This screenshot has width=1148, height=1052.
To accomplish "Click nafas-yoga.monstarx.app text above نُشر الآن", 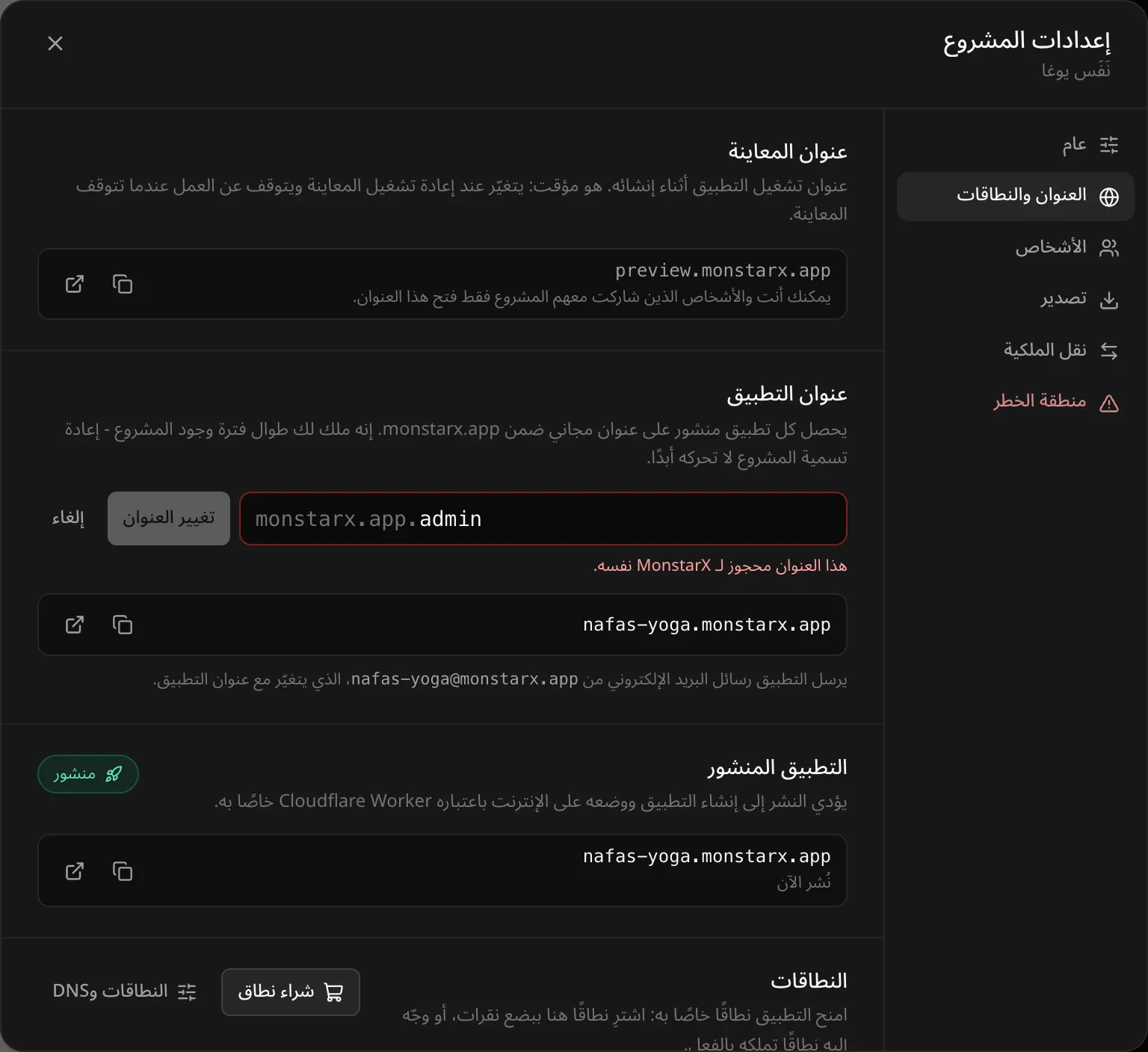I will coord(707,856).
